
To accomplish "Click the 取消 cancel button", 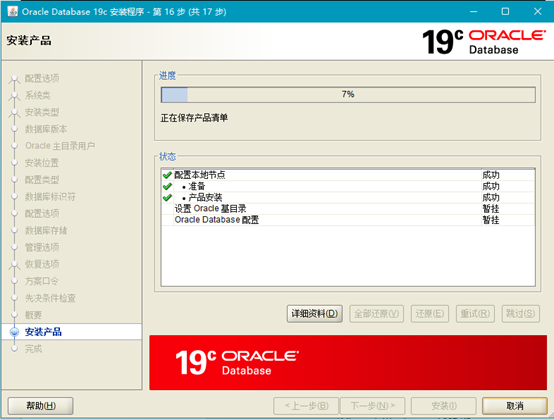I will click(515, 406).
